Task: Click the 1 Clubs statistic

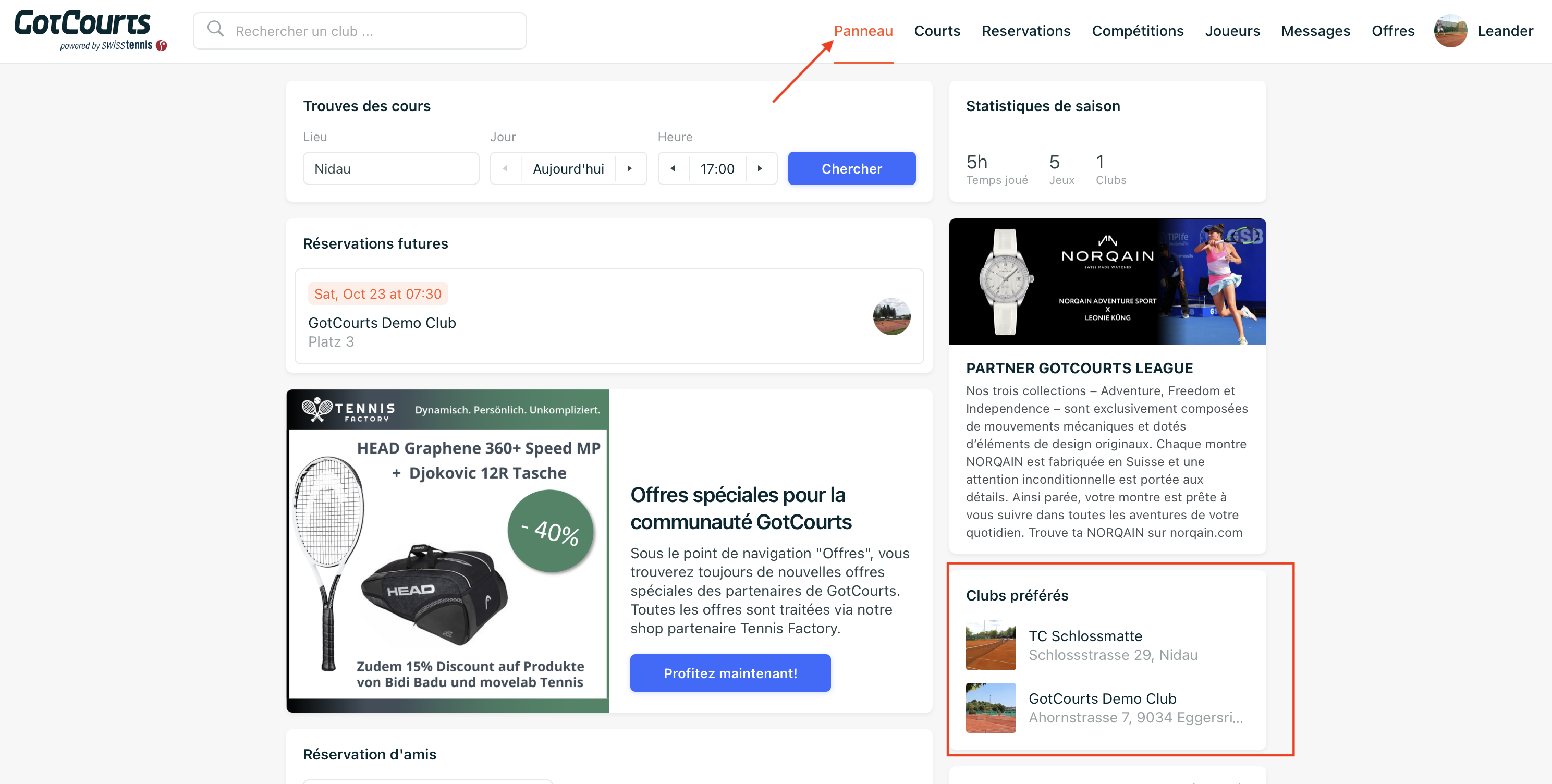Action: (1110, 169)
